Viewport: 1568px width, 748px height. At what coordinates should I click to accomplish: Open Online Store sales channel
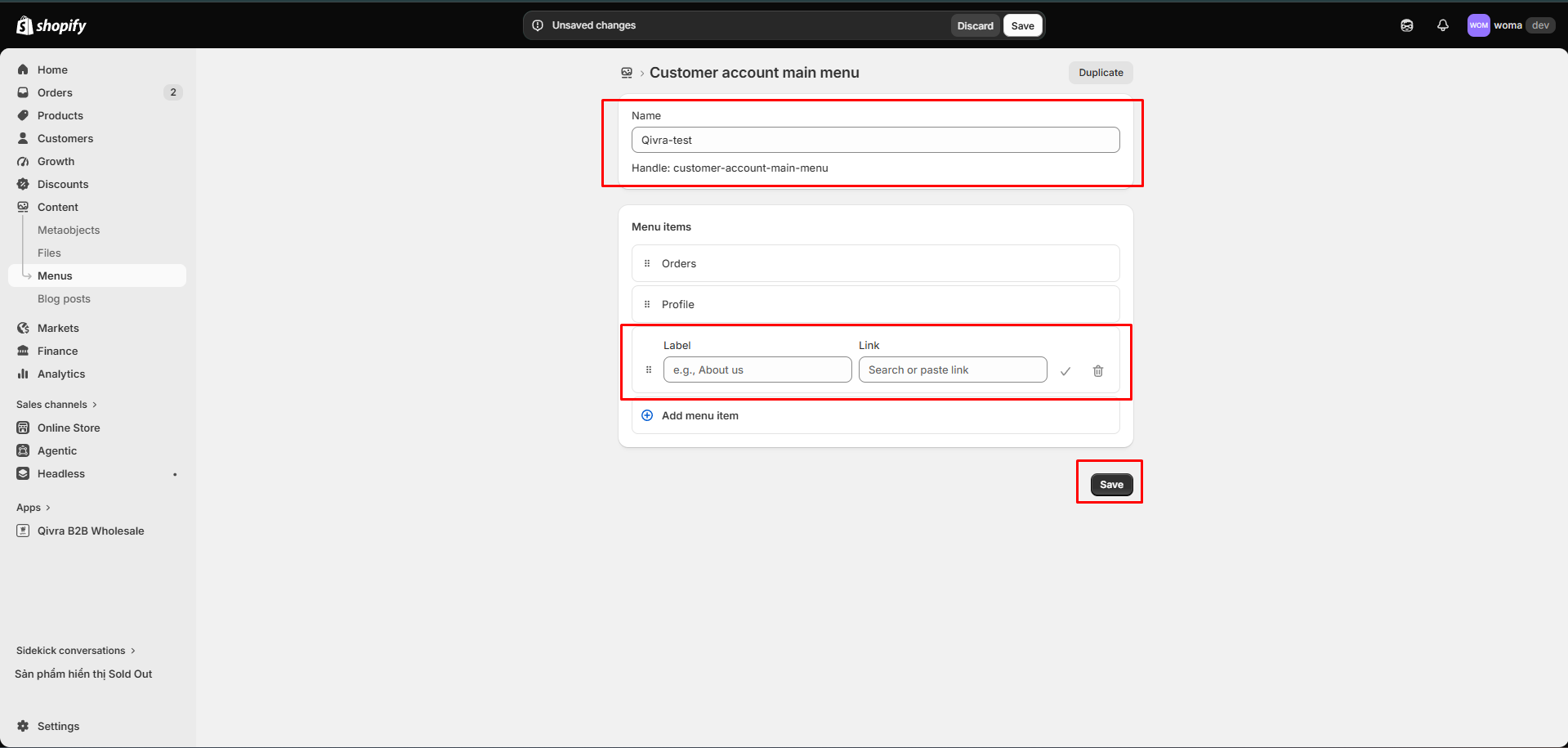(97, 428)
